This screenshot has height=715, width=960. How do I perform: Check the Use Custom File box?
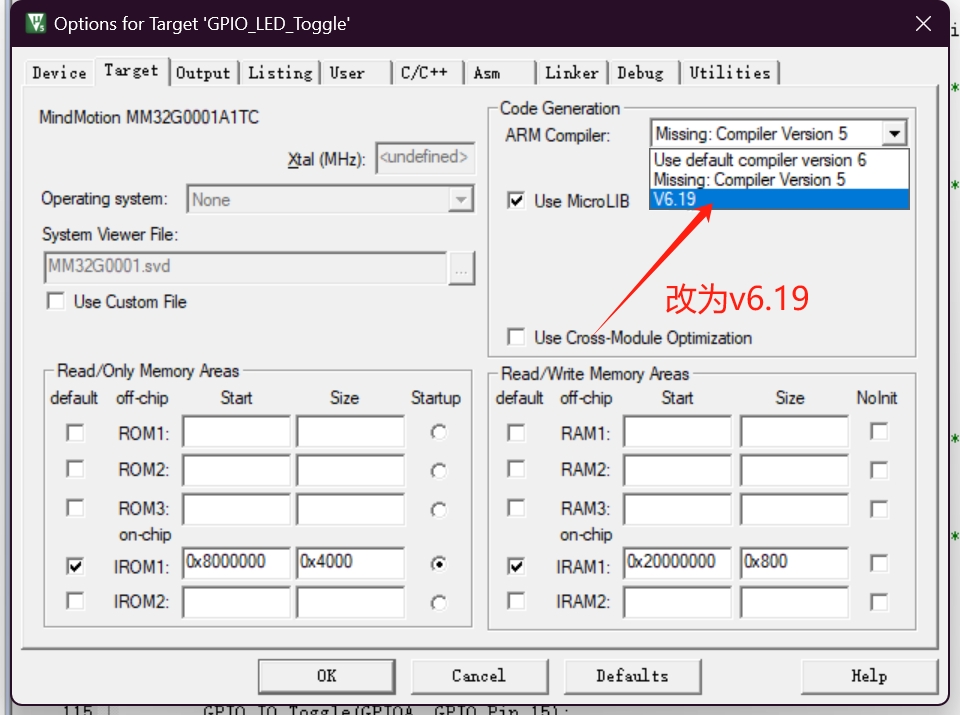(x=56, y=302)
